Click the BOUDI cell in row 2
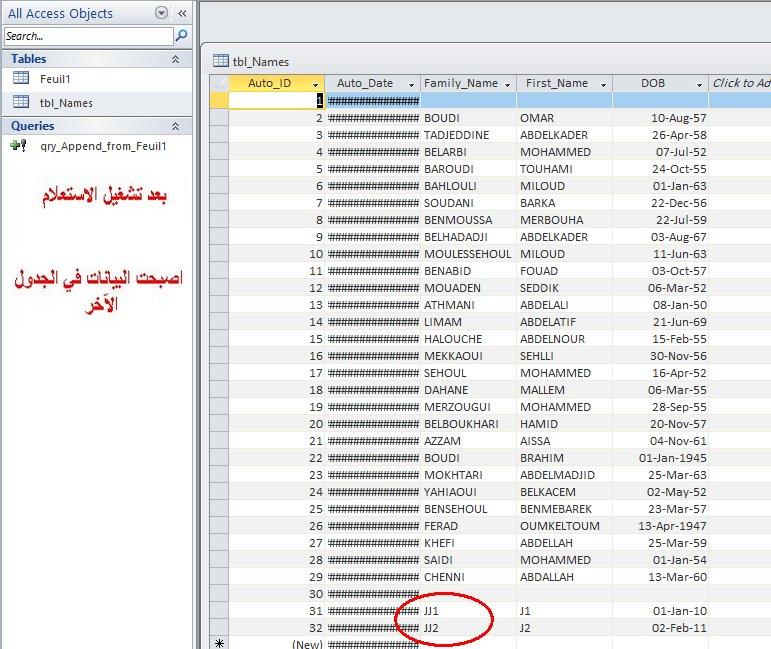Screen dimensions: 771x649 (x=468, y=118)
